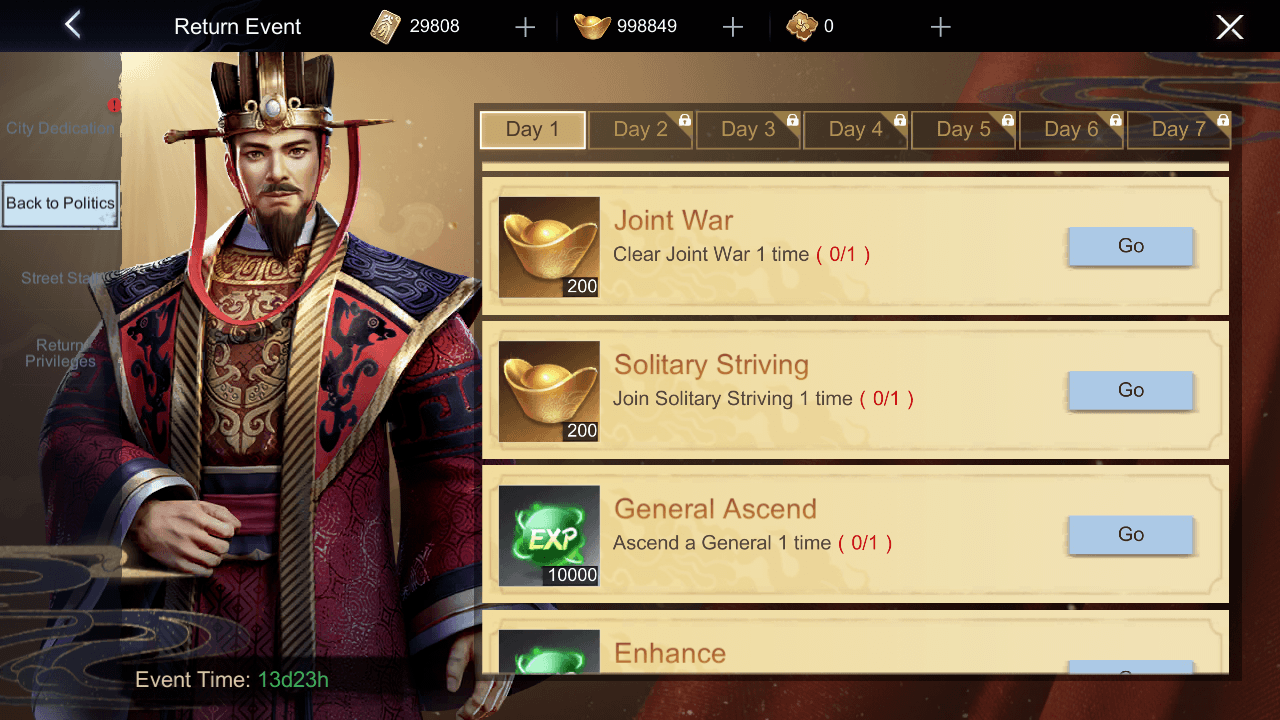The width and height of the screenshot is (1280, 720).
Task: Add flower currency with plus icon
Action: [940, 27]
